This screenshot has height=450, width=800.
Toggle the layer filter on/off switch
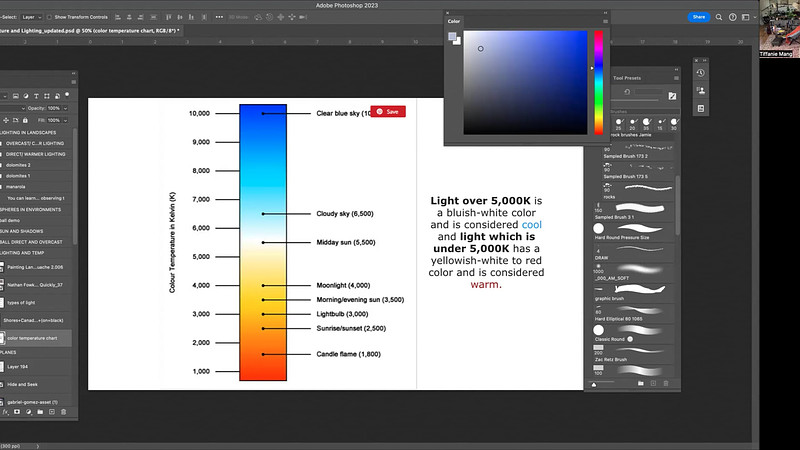67,95
